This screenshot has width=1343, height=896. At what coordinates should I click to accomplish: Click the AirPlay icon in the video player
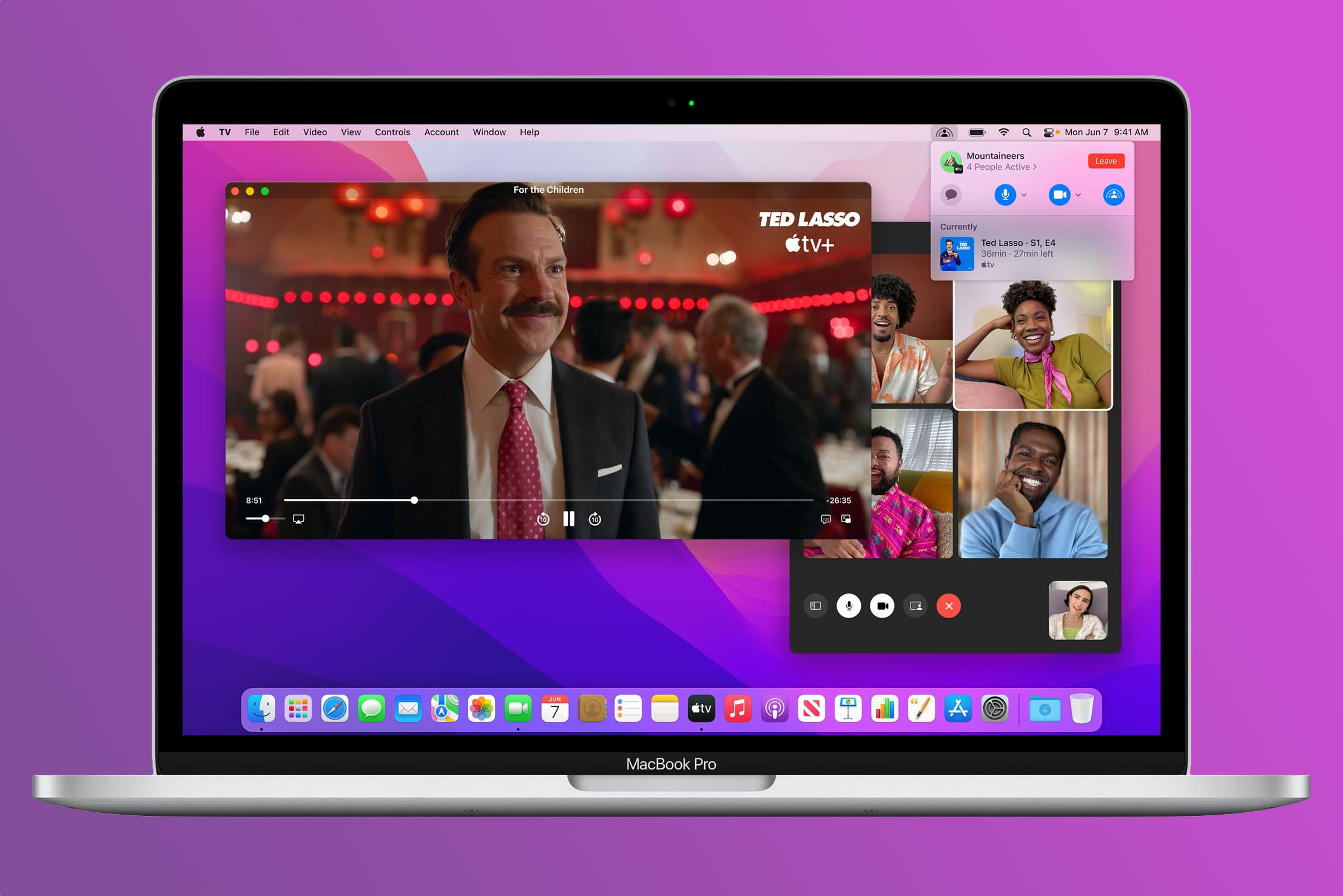298,519
